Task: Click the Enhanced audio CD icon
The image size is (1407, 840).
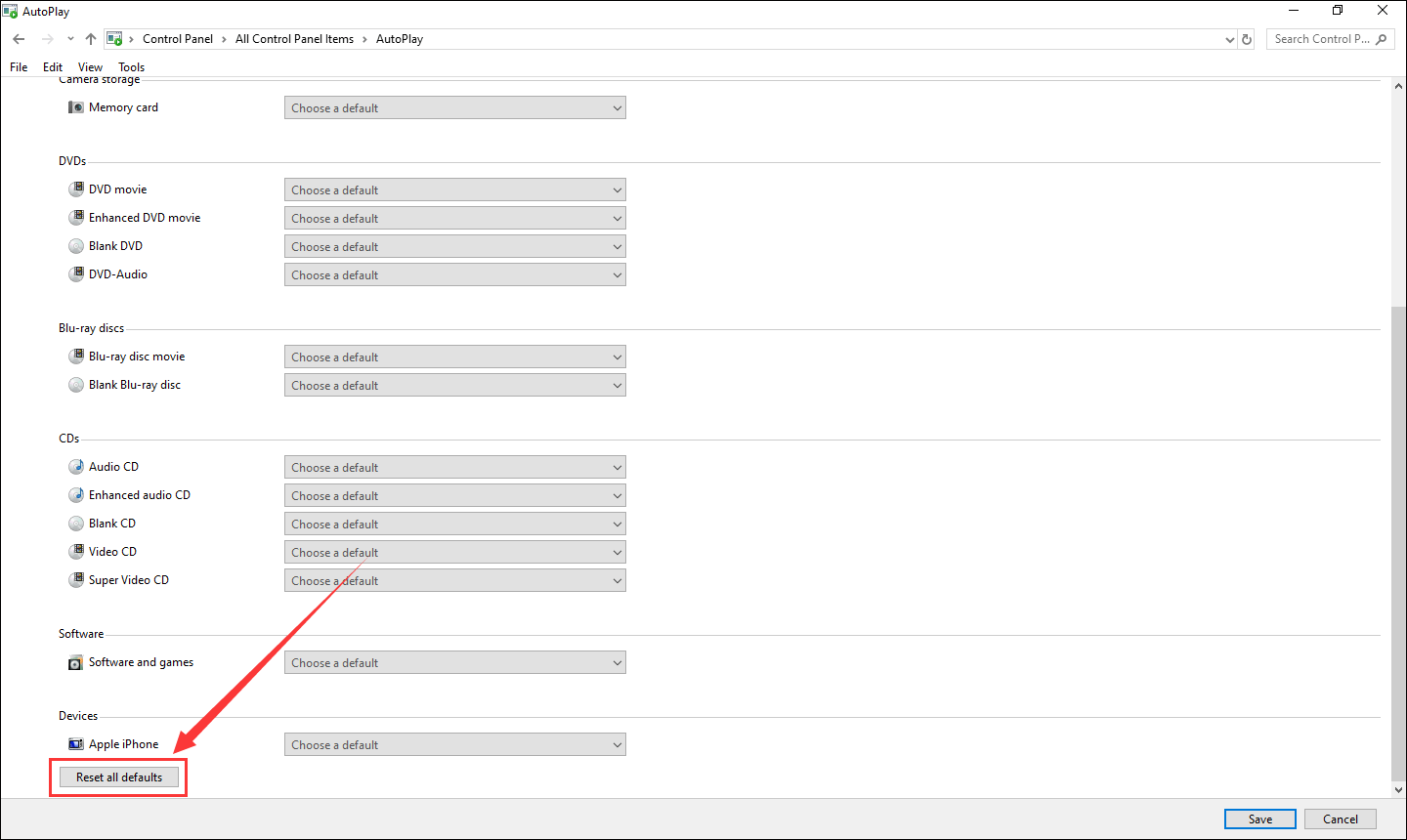Action: click(75, 495)
